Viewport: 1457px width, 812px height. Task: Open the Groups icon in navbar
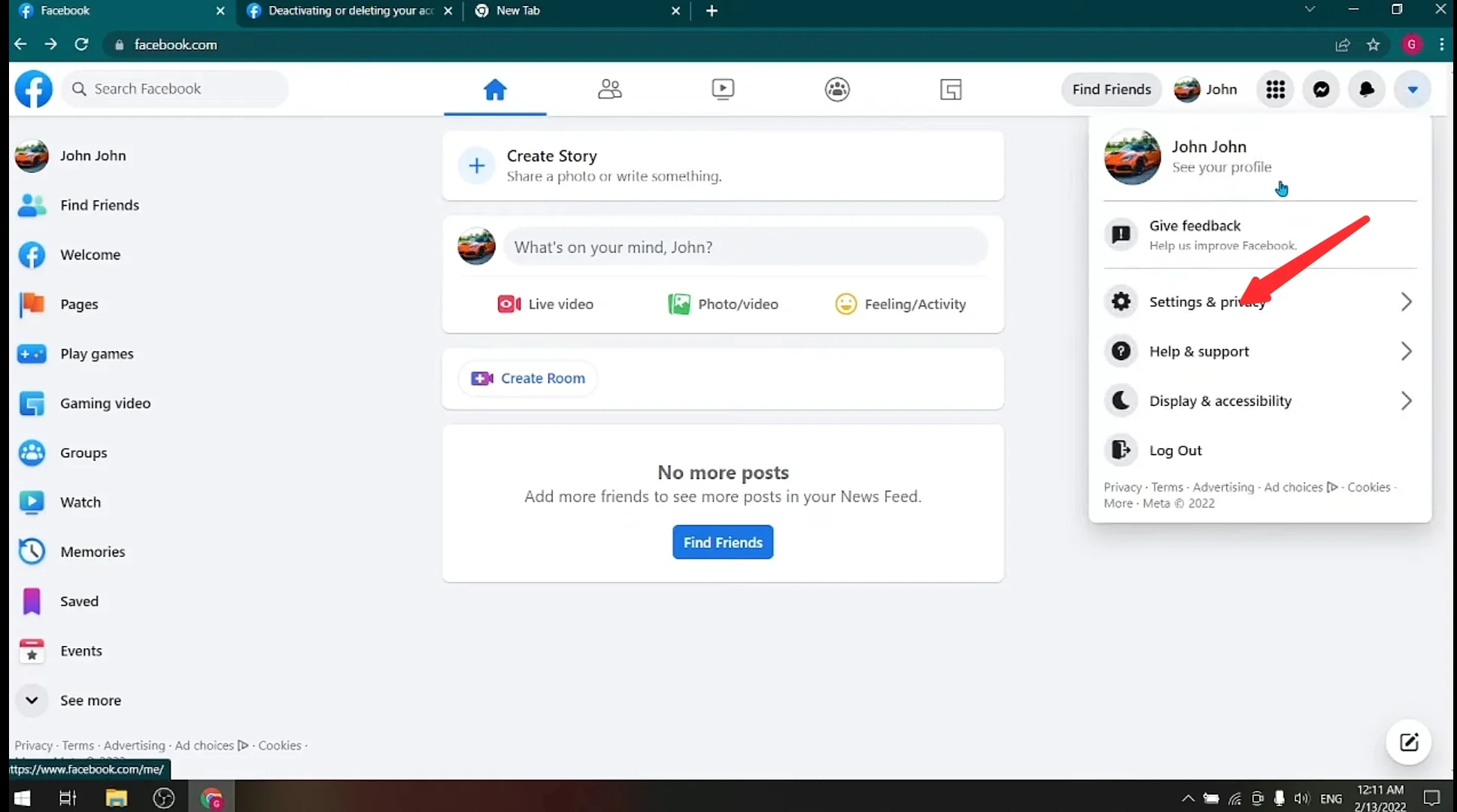837,89
